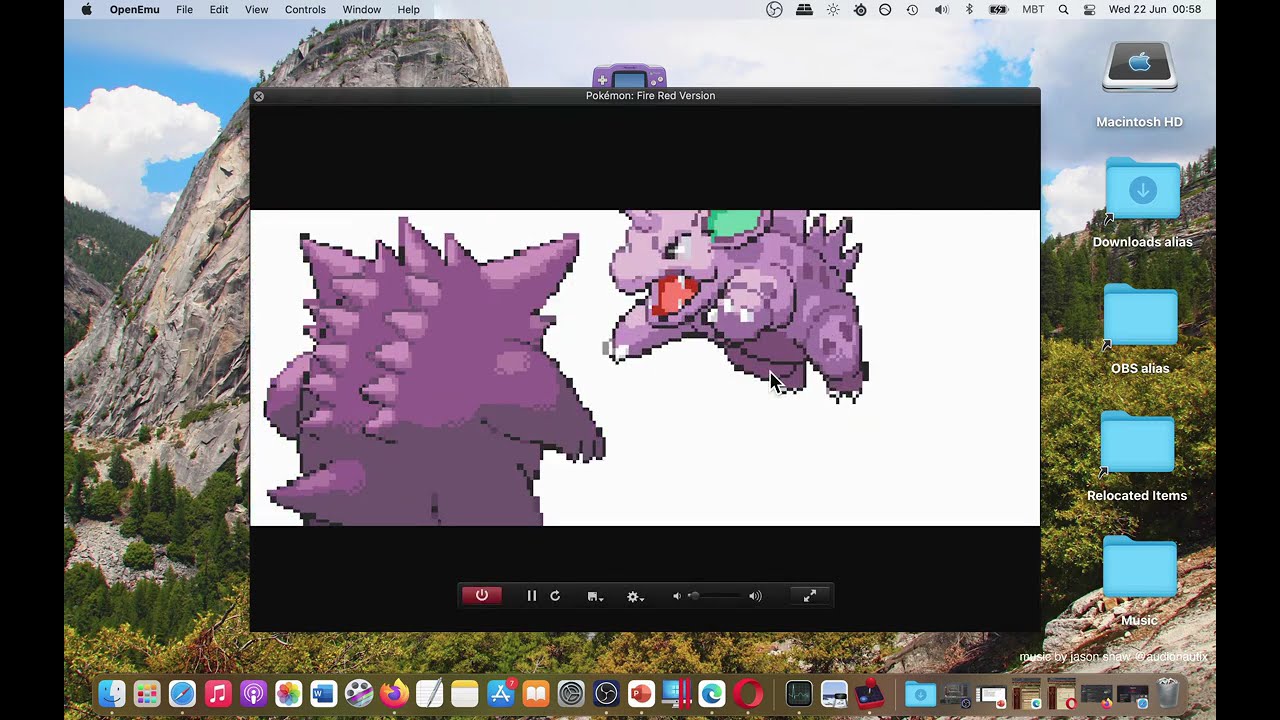Open Microsoft Word from the Dock
Image resolution: width=1280 pixels, height=720 pixels.
(x=323, y=693)
